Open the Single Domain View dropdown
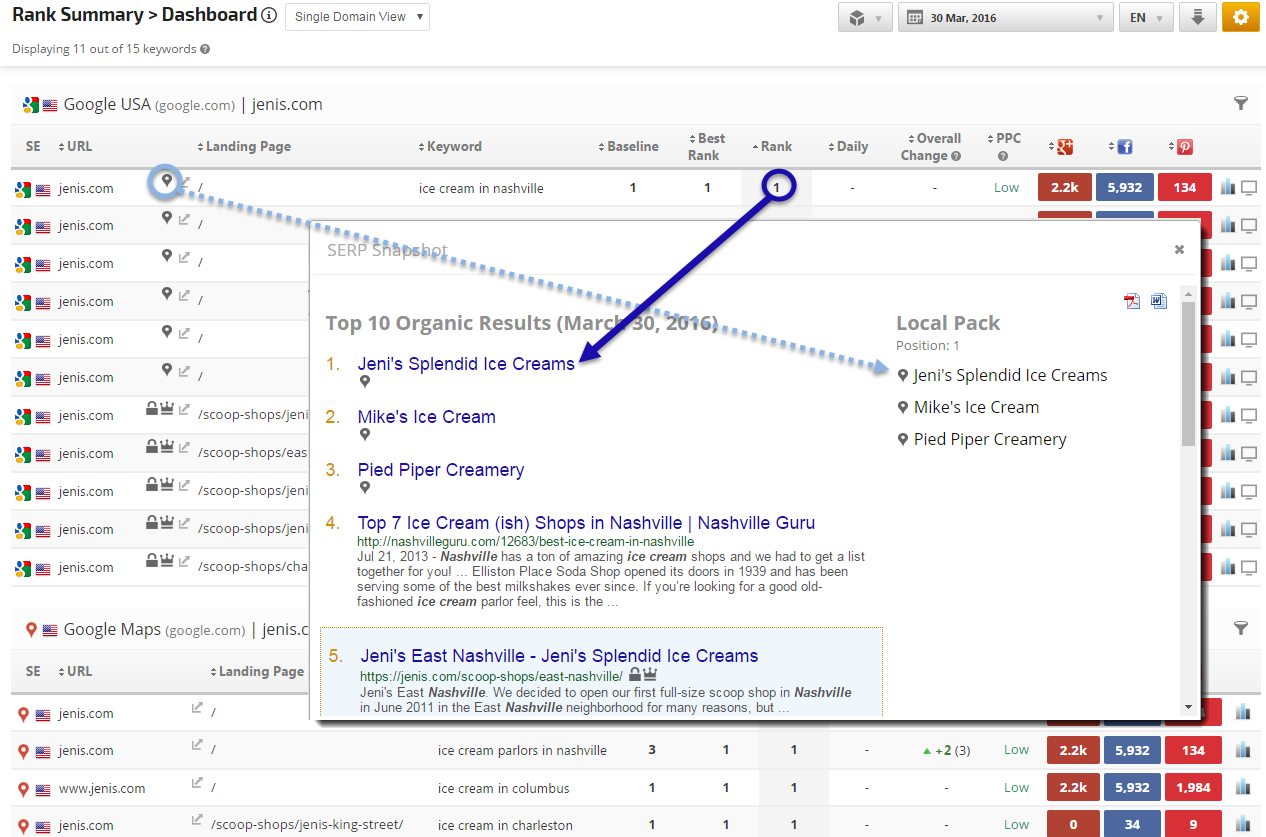 point(357,17)
